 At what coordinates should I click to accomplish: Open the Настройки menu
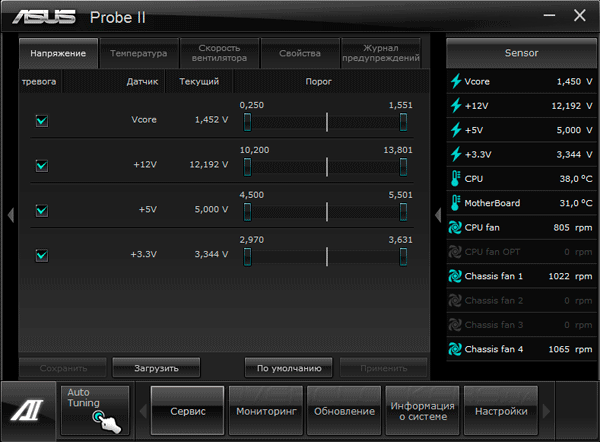point(501,411)
